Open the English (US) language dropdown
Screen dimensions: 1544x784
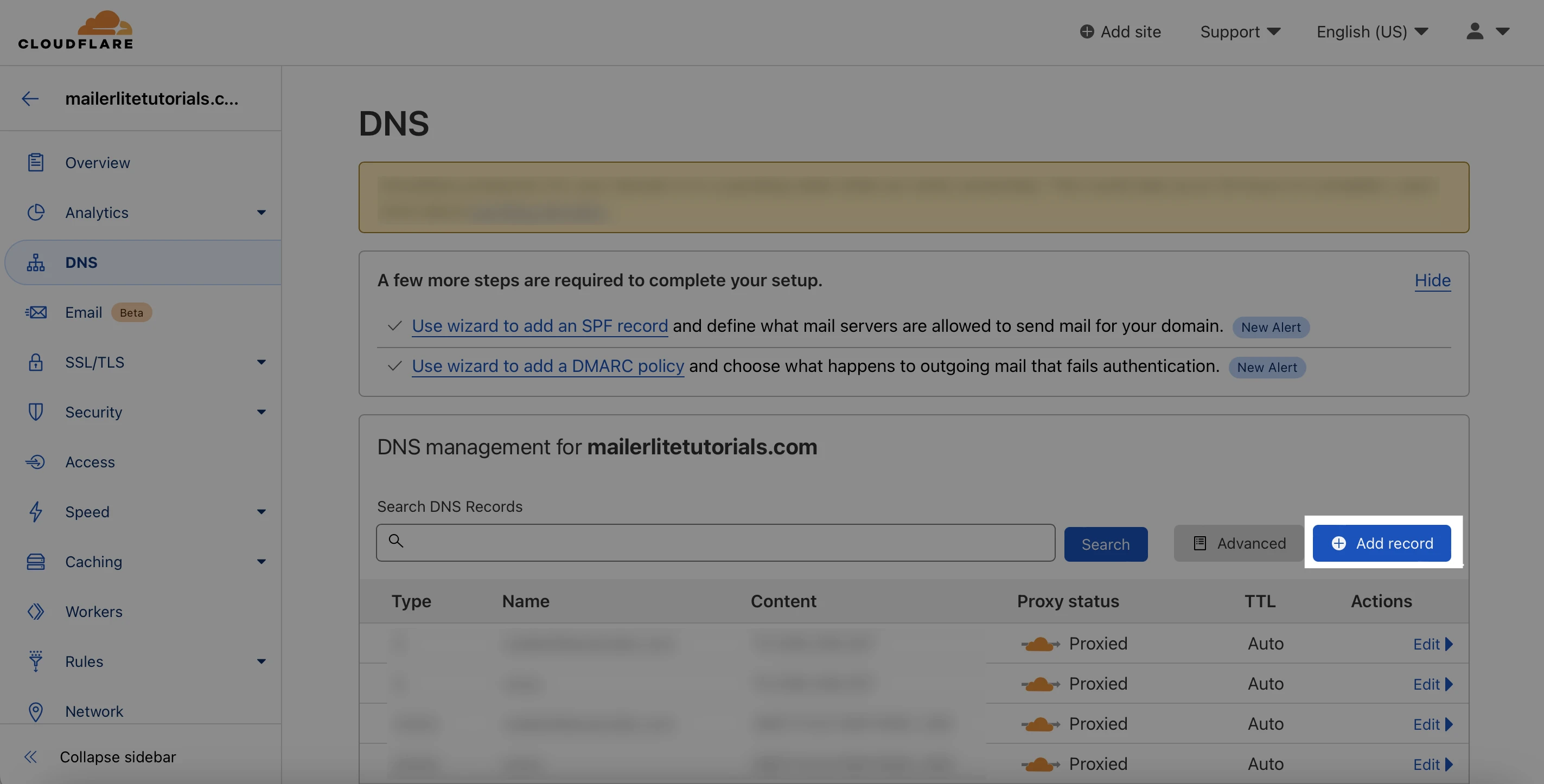1372,32
